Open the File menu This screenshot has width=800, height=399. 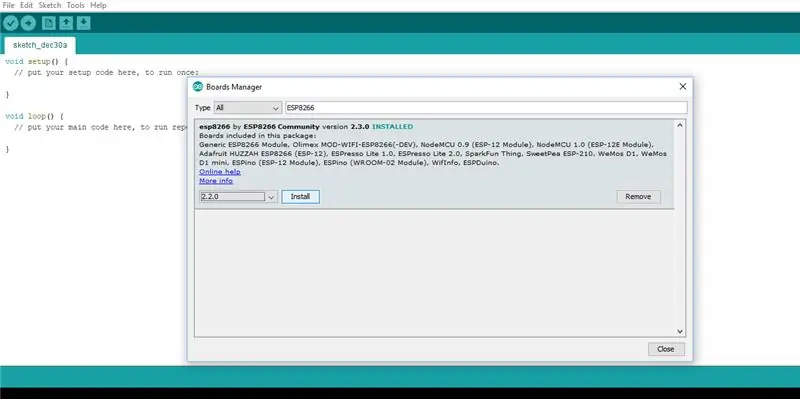8,5
